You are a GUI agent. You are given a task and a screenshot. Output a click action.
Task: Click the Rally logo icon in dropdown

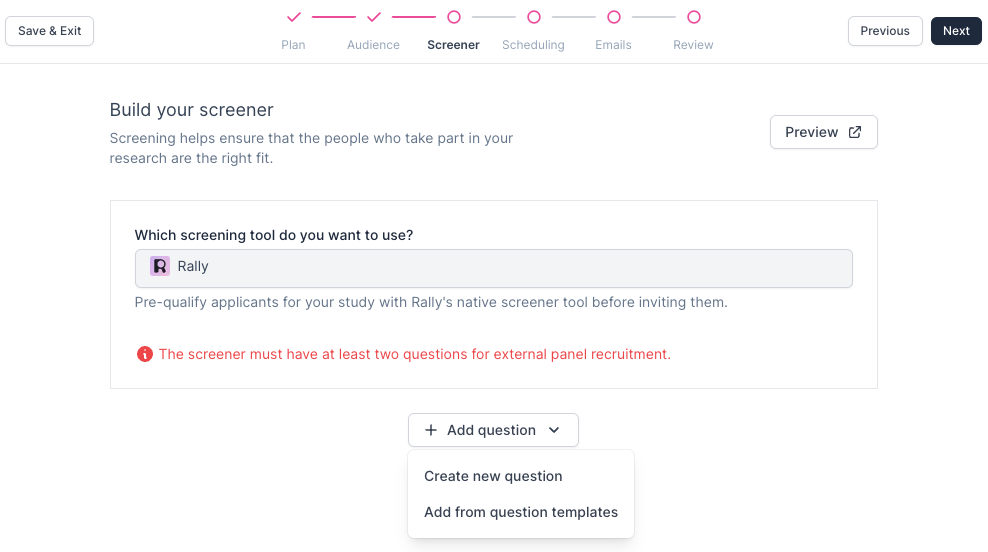tap(160, 266)
